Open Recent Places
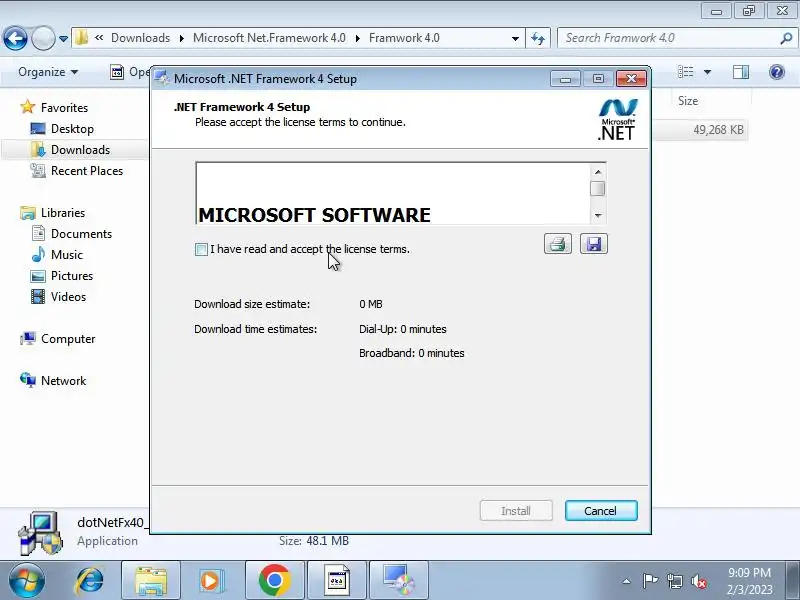Screen dimensions: 800x600 87,170
